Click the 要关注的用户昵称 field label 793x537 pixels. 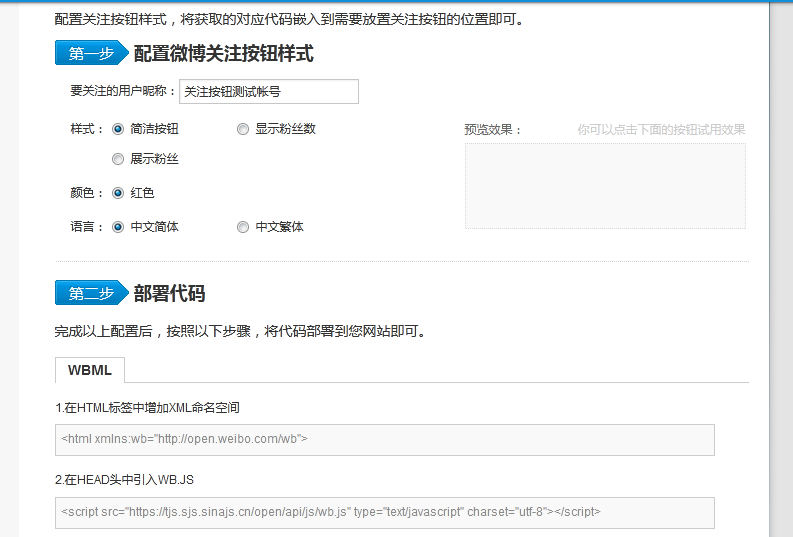coord(122,92)
